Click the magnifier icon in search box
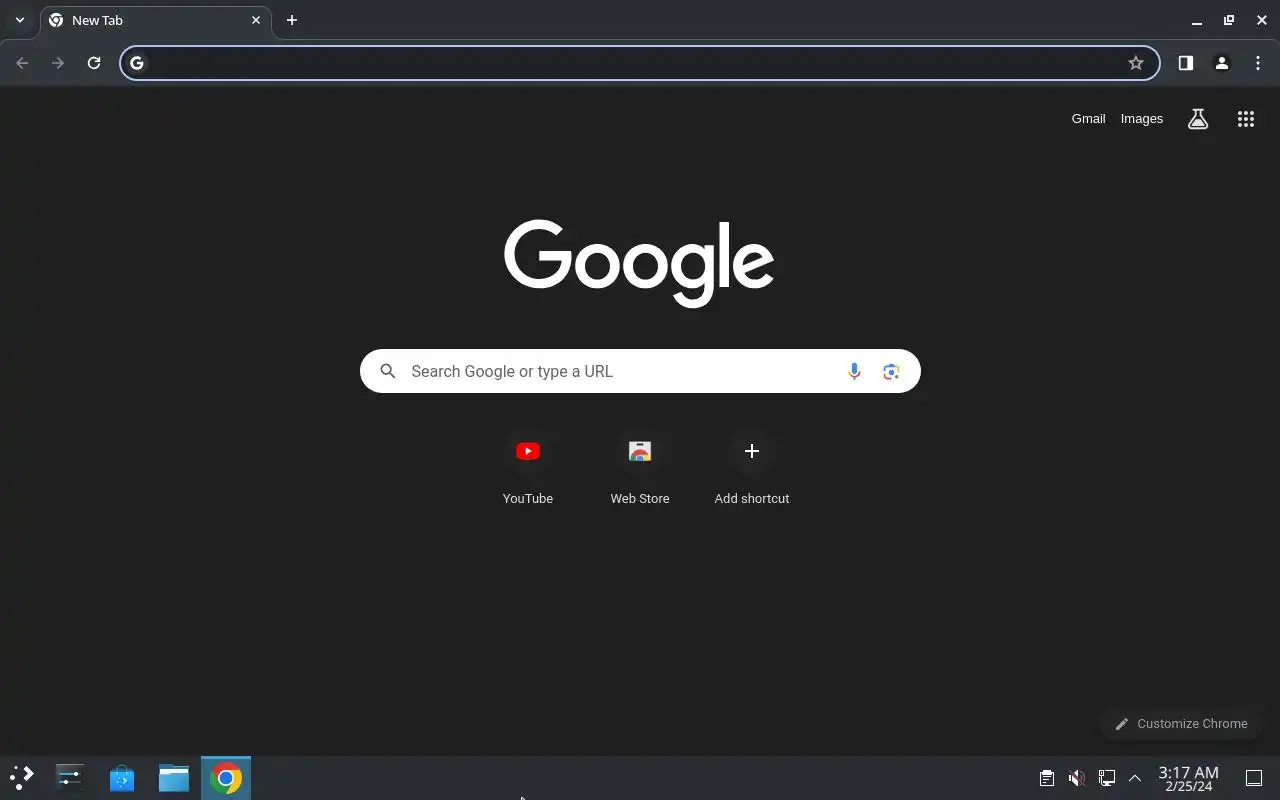The height and width of the screenshot is (800, 1280). pos(388,371)
